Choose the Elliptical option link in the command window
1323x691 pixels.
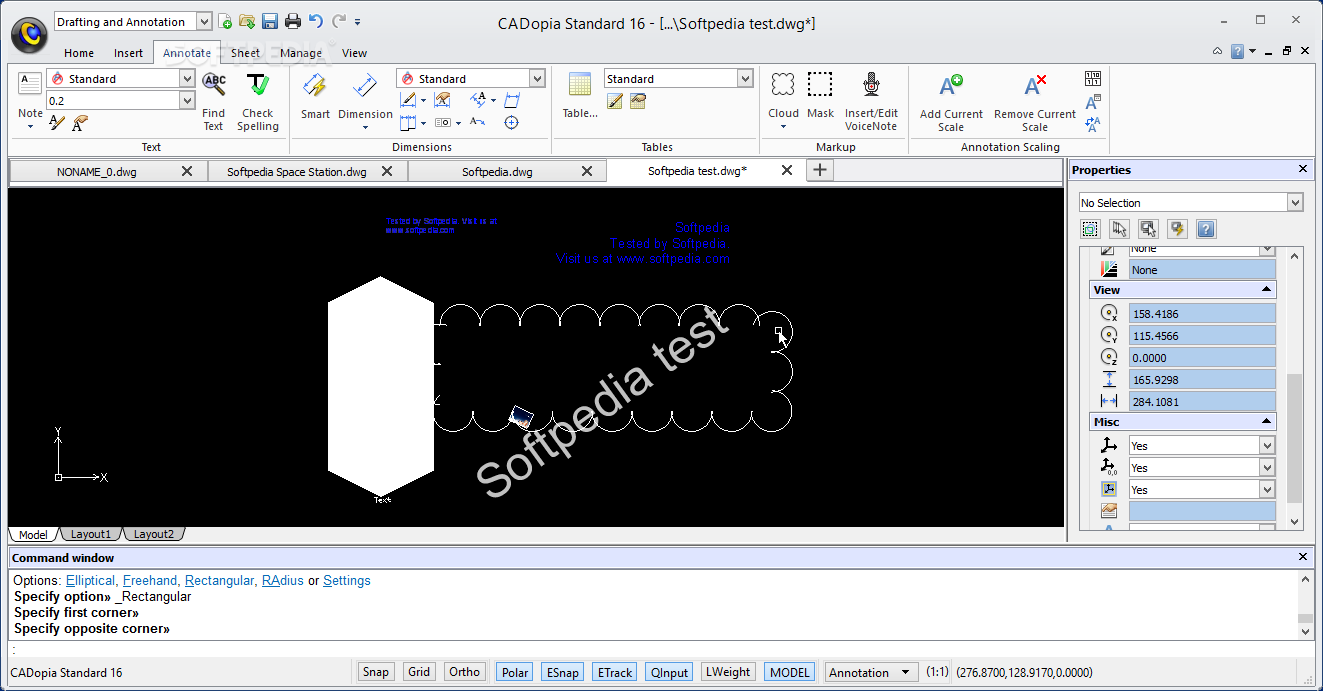tap(91, 580)
